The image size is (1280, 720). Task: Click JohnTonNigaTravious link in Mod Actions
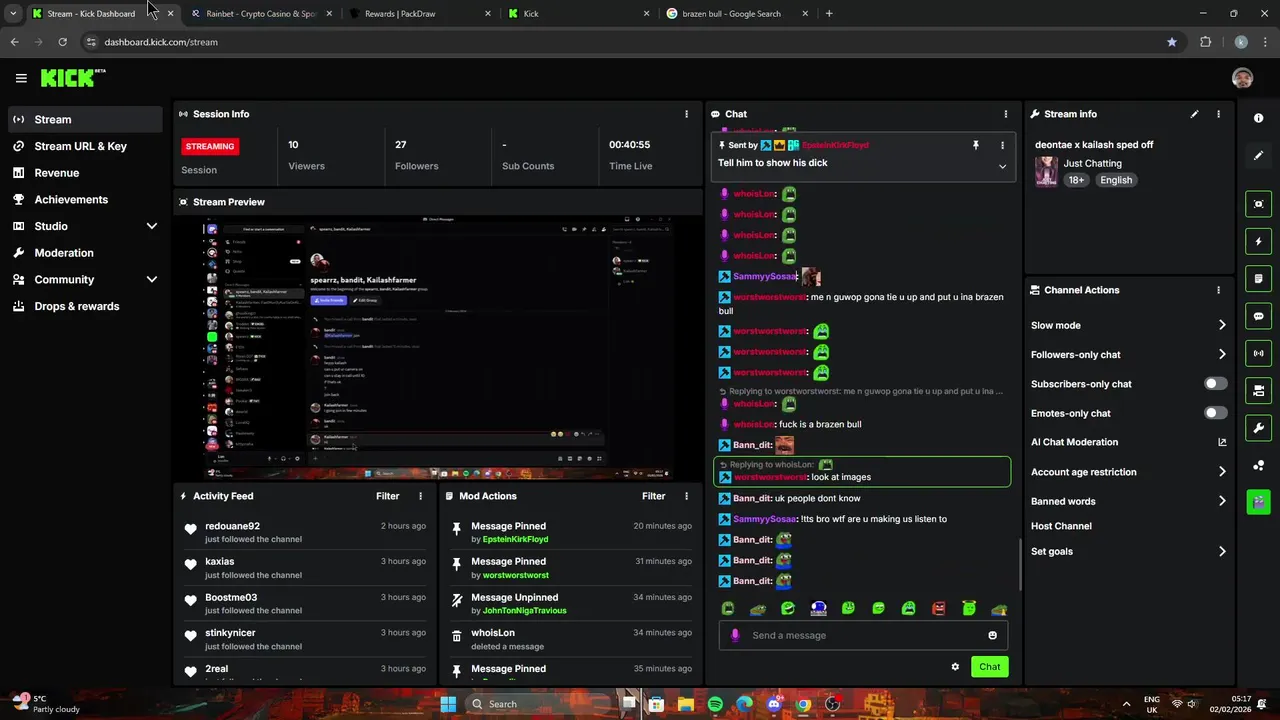pyautogui.click(x=524, y=611)
